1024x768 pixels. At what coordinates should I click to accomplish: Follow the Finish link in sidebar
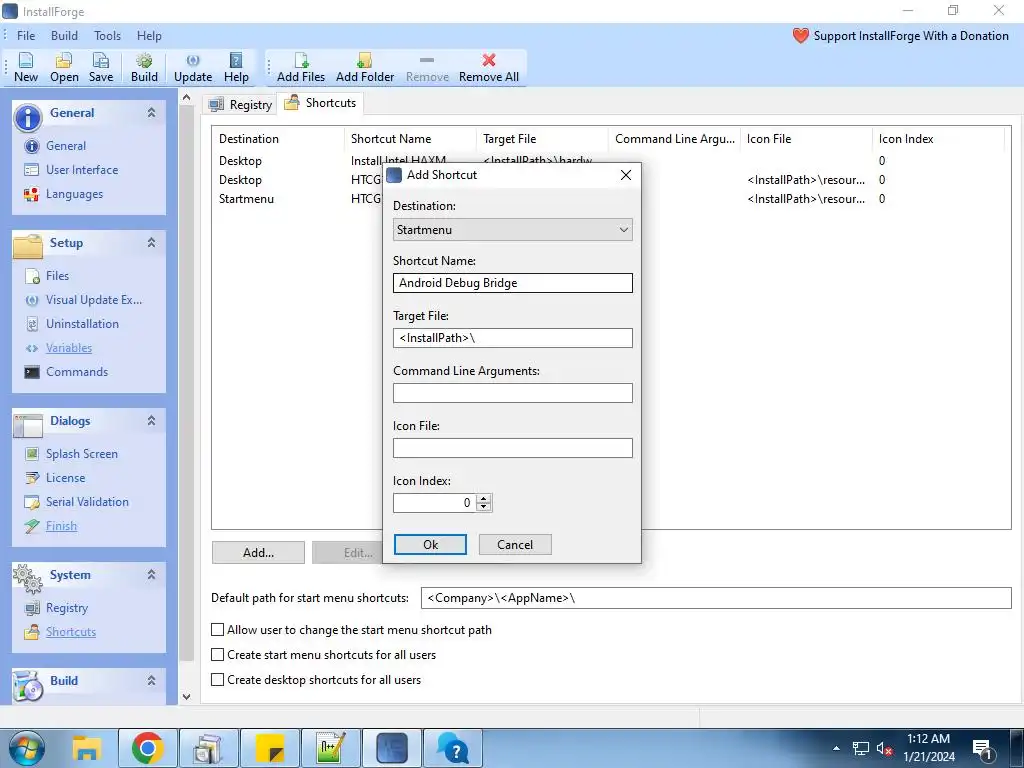61,526
